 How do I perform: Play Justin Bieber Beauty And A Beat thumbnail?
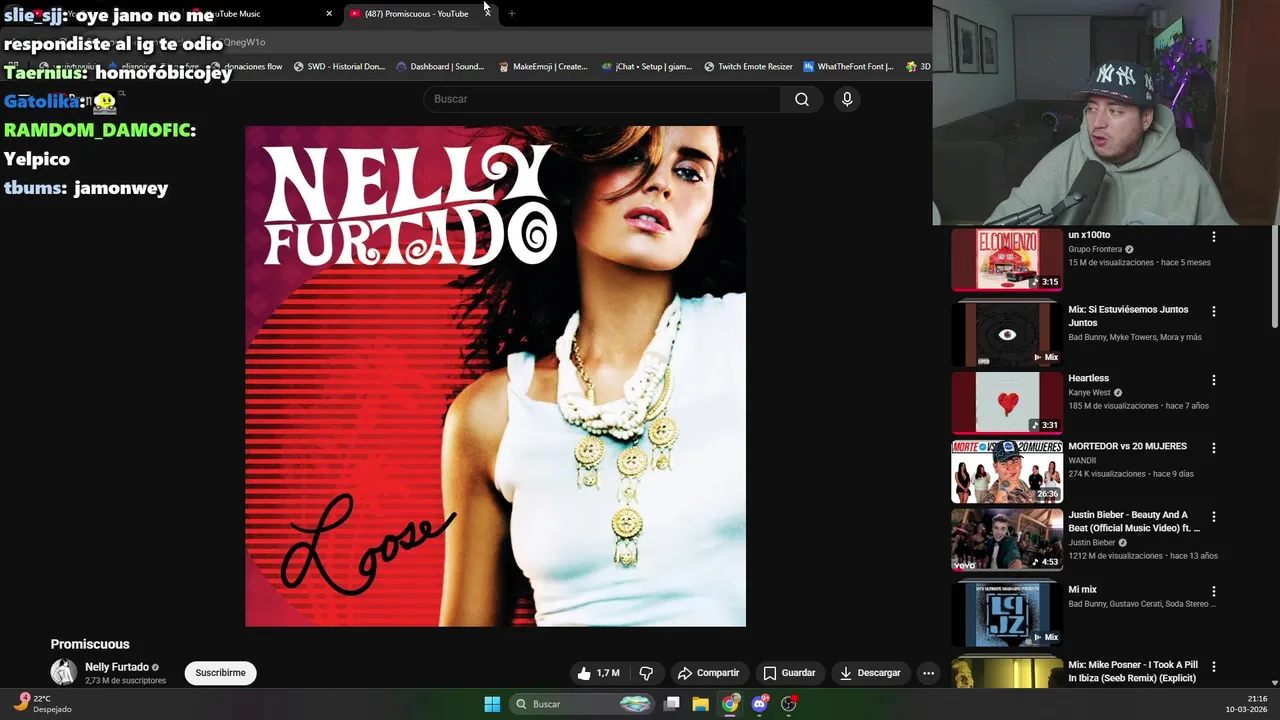[1006, 539]
